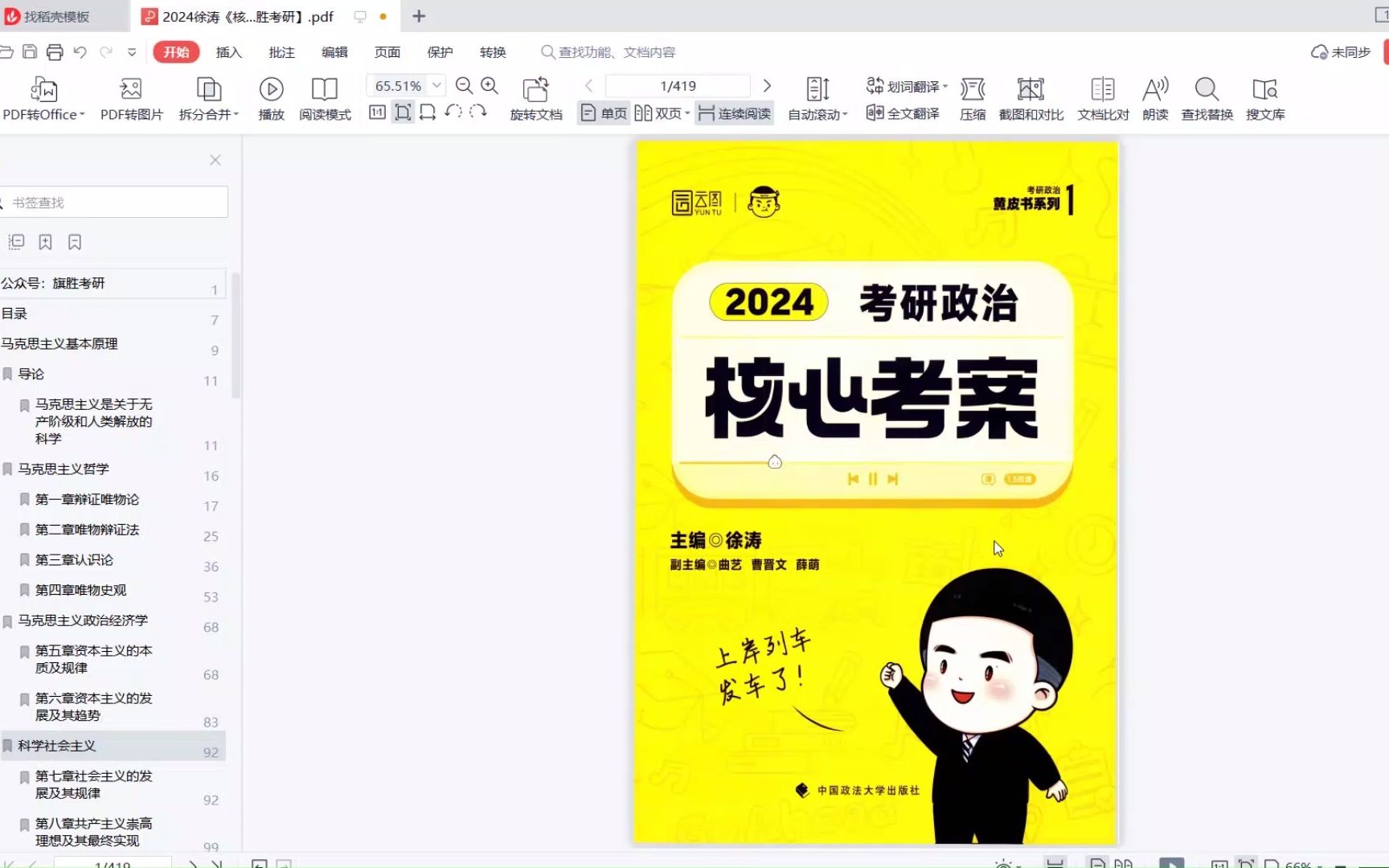Start 朗读 read aloud
1389x868 pixels.
pos(1155,99)
